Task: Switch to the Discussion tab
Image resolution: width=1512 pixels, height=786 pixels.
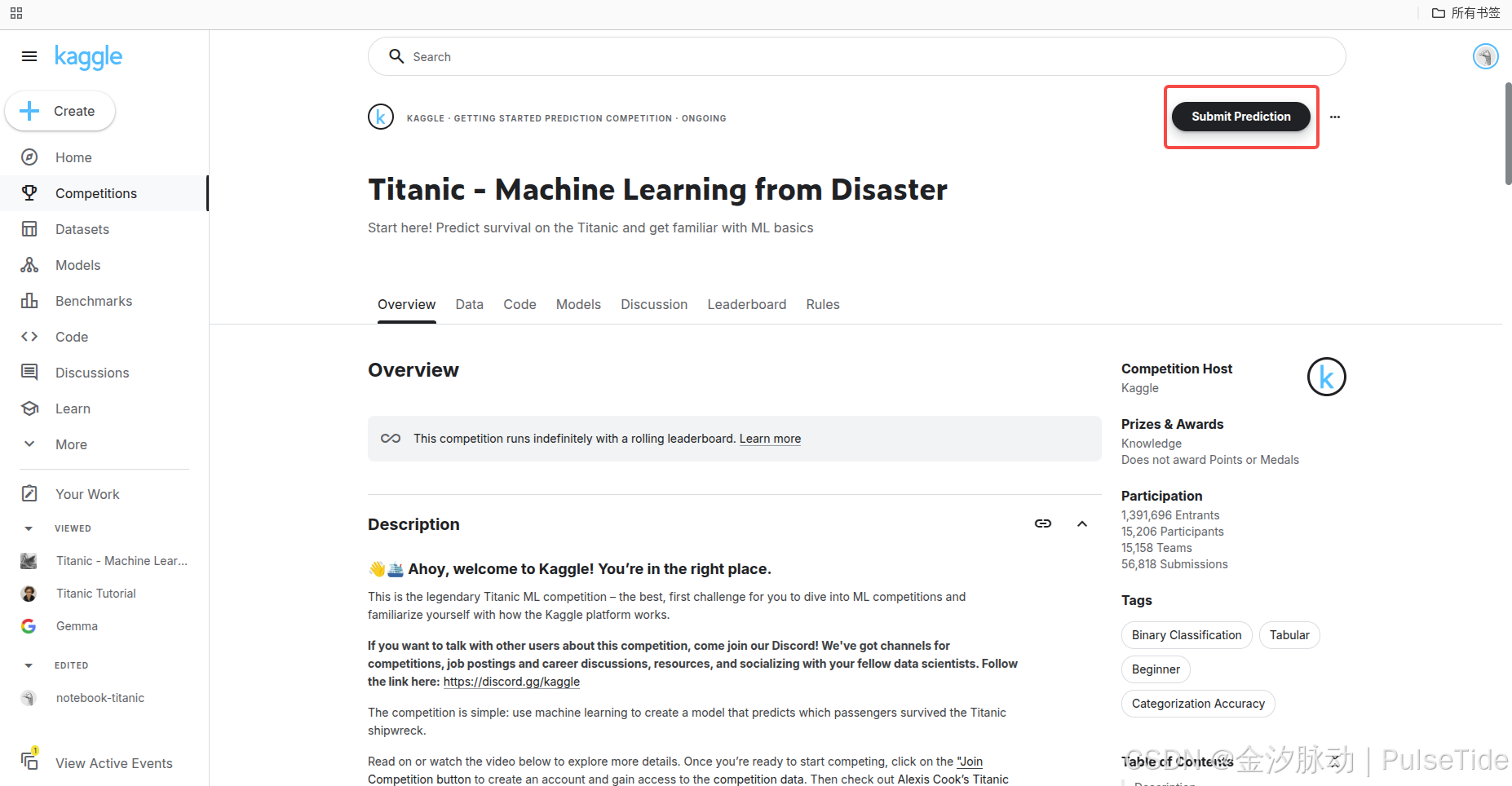Action: [x=654, y=304]
